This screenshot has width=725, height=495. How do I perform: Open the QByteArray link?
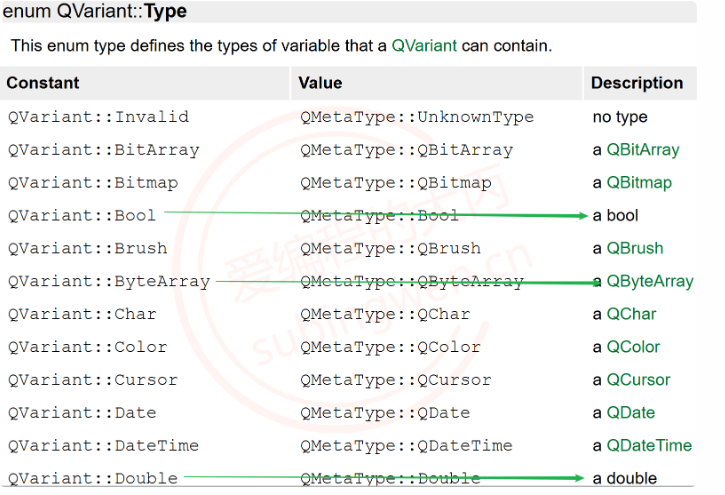click(650, 281)
